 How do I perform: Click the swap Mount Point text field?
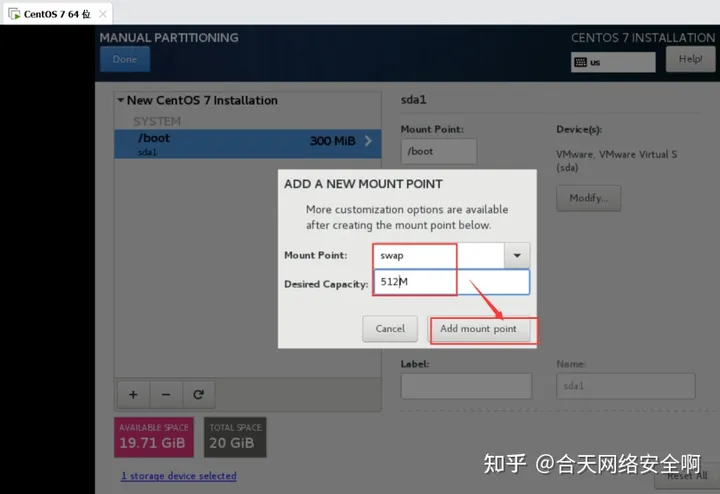[x=439, y=255]
